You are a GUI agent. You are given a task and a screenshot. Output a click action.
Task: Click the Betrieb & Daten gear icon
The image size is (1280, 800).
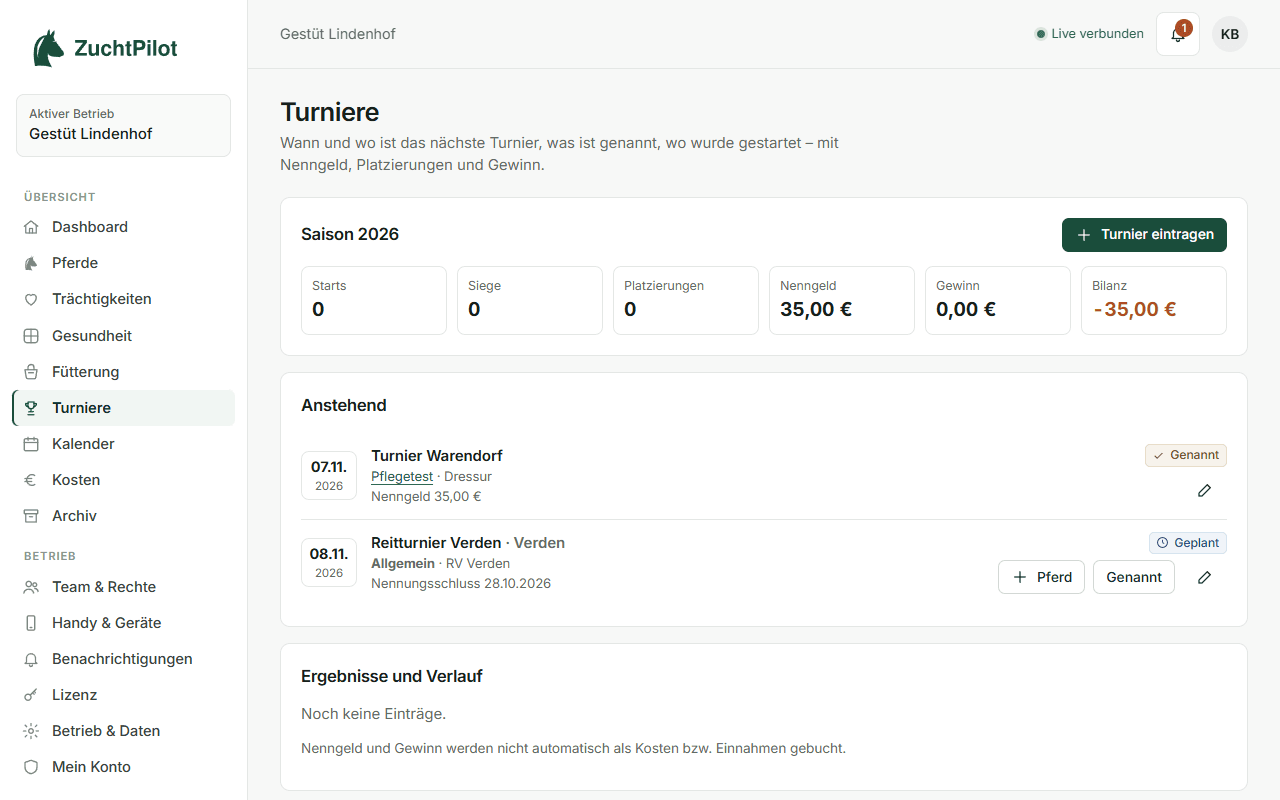click(x=31, y=731)
